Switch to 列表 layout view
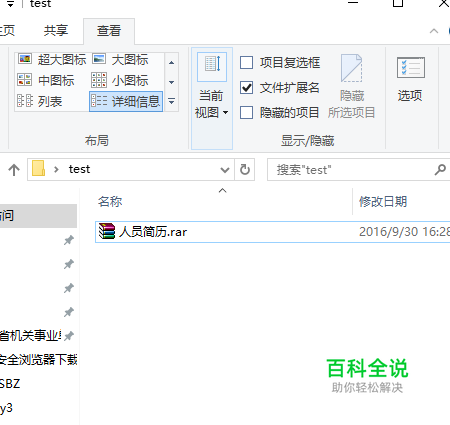The width and height of the screenshot is (450, 425). [x=40, y=101]
